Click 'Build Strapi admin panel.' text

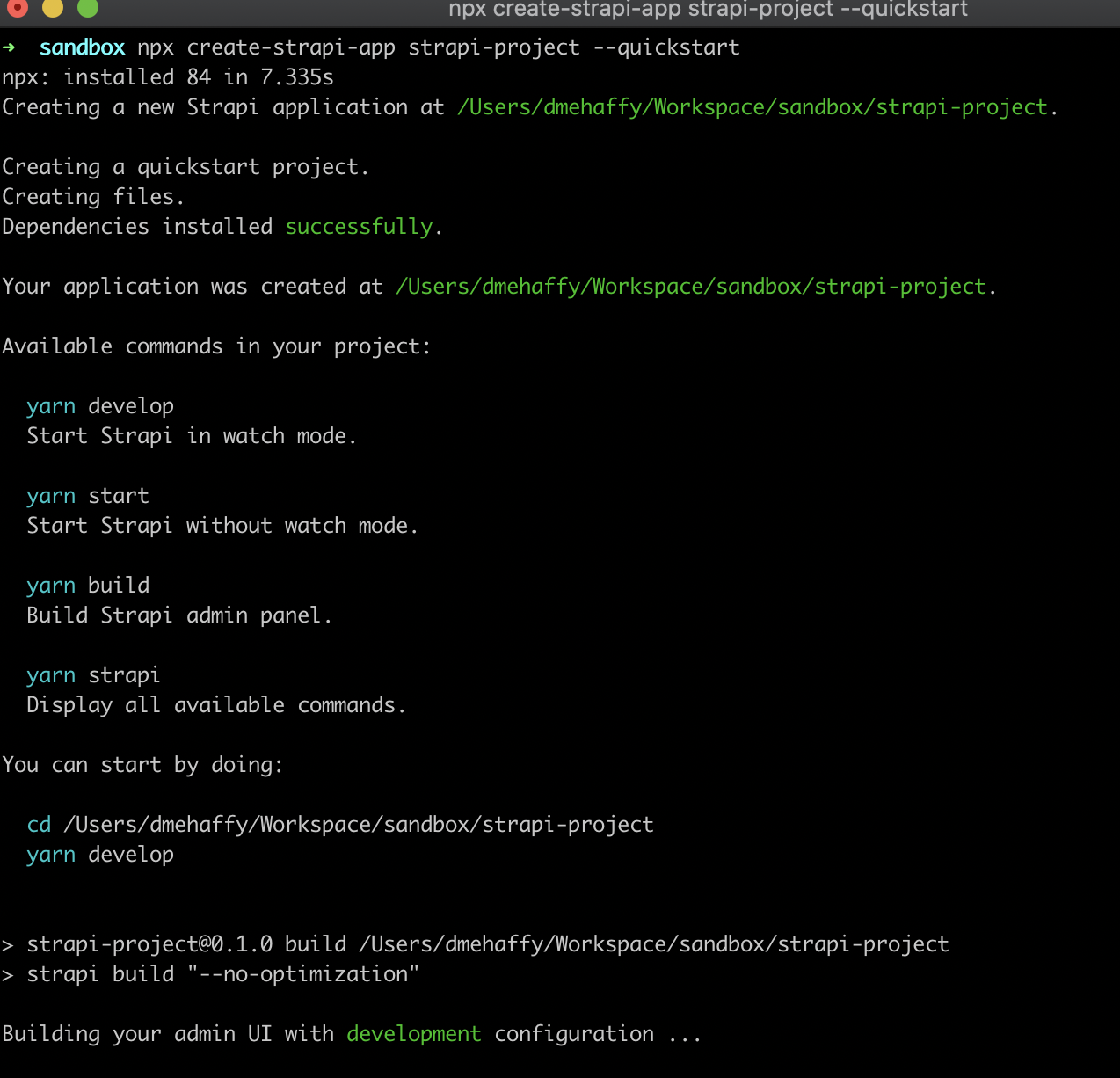pyautogui.click(x=179, y=615)
